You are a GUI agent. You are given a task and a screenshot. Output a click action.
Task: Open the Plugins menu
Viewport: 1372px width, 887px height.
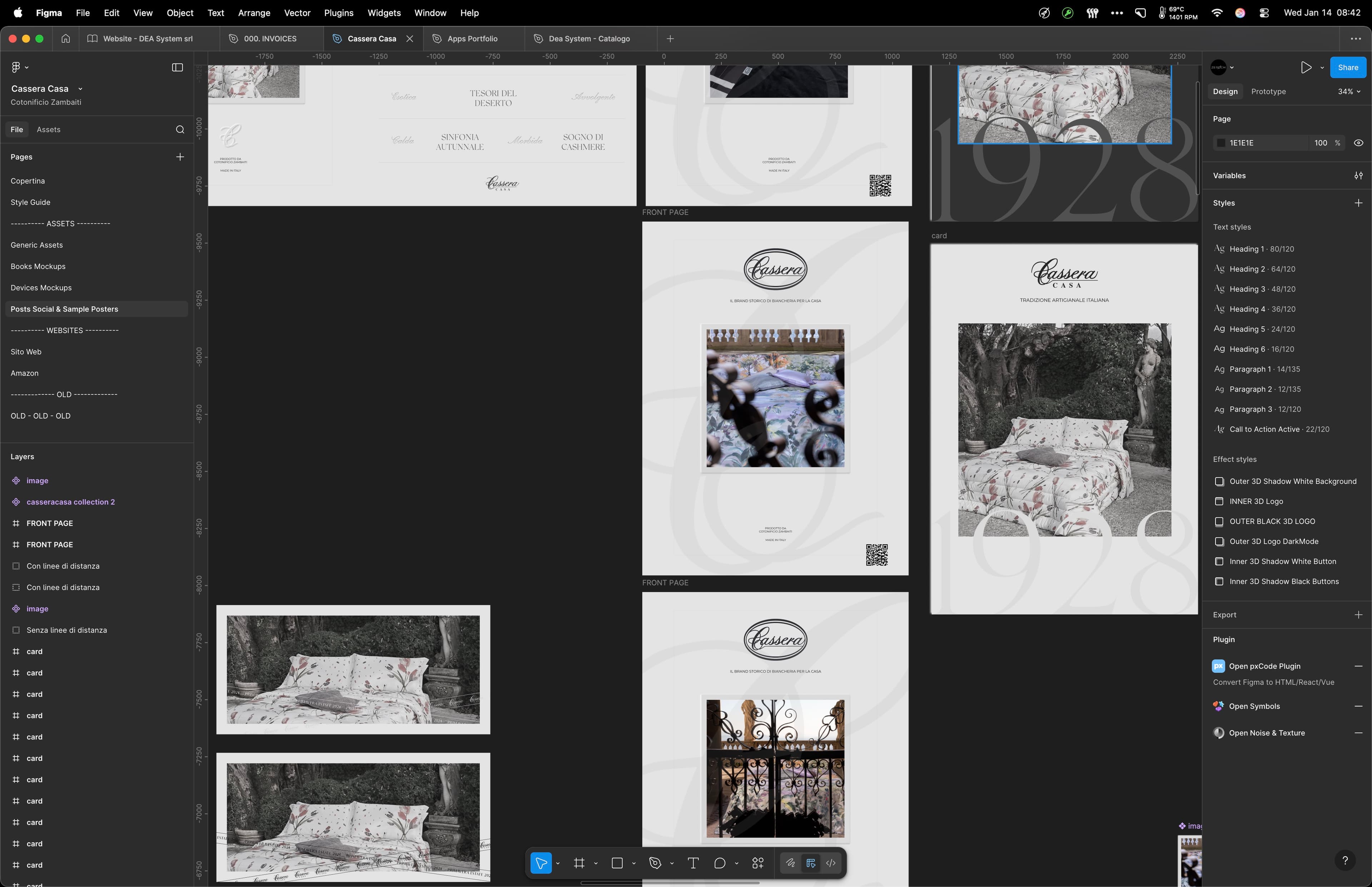[339, 13]
